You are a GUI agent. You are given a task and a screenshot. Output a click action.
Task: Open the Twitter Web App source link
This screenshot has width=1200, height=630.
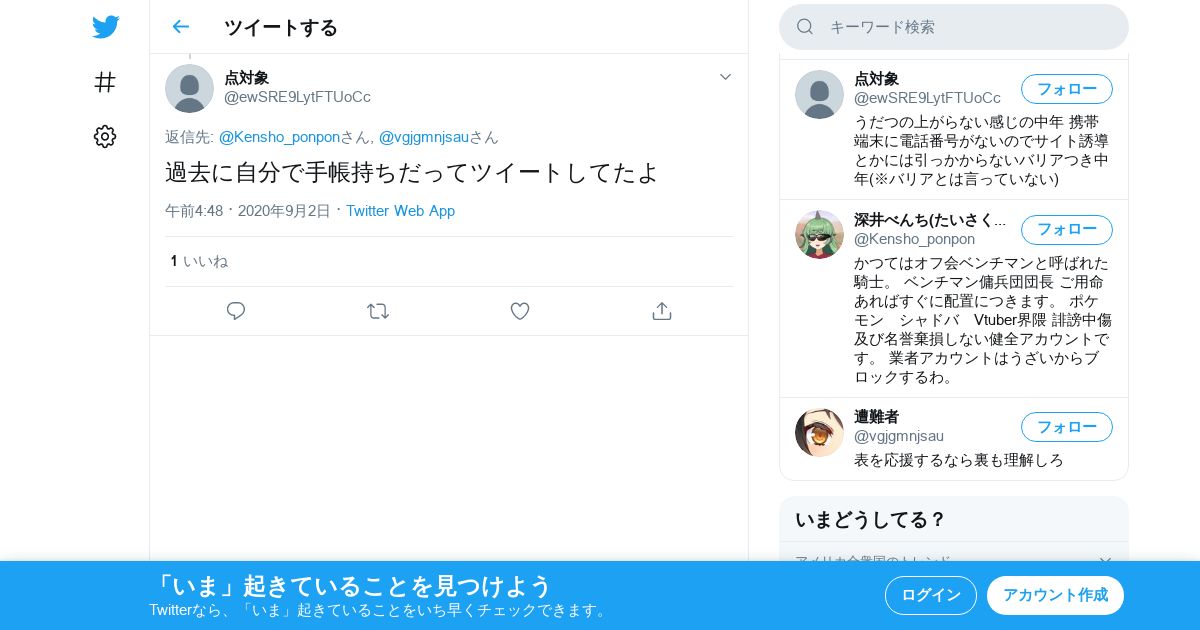[400, 211]
